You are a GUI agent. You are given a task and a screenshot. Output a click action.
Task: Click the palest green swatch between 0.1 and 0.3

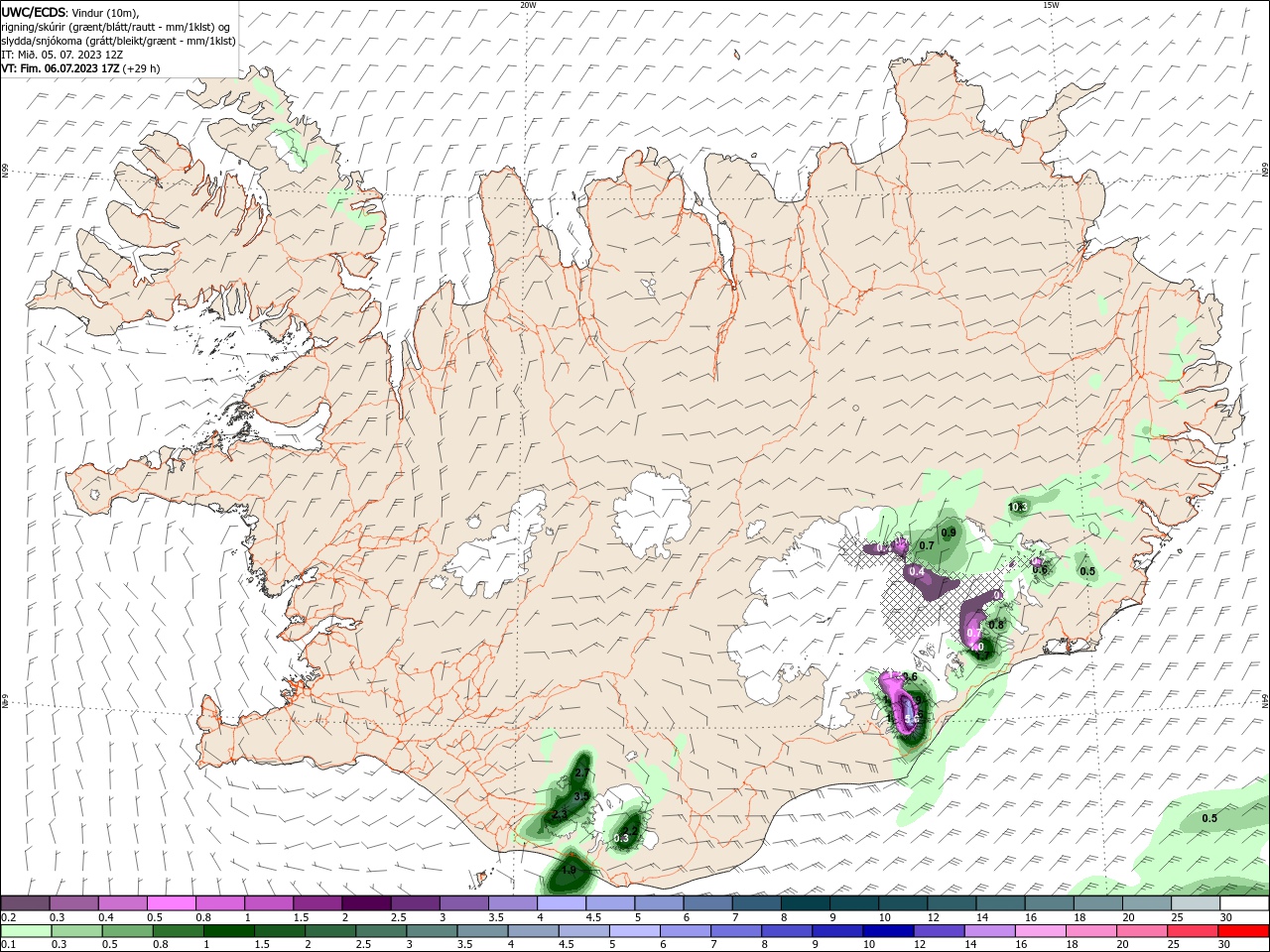click(26, 932)
